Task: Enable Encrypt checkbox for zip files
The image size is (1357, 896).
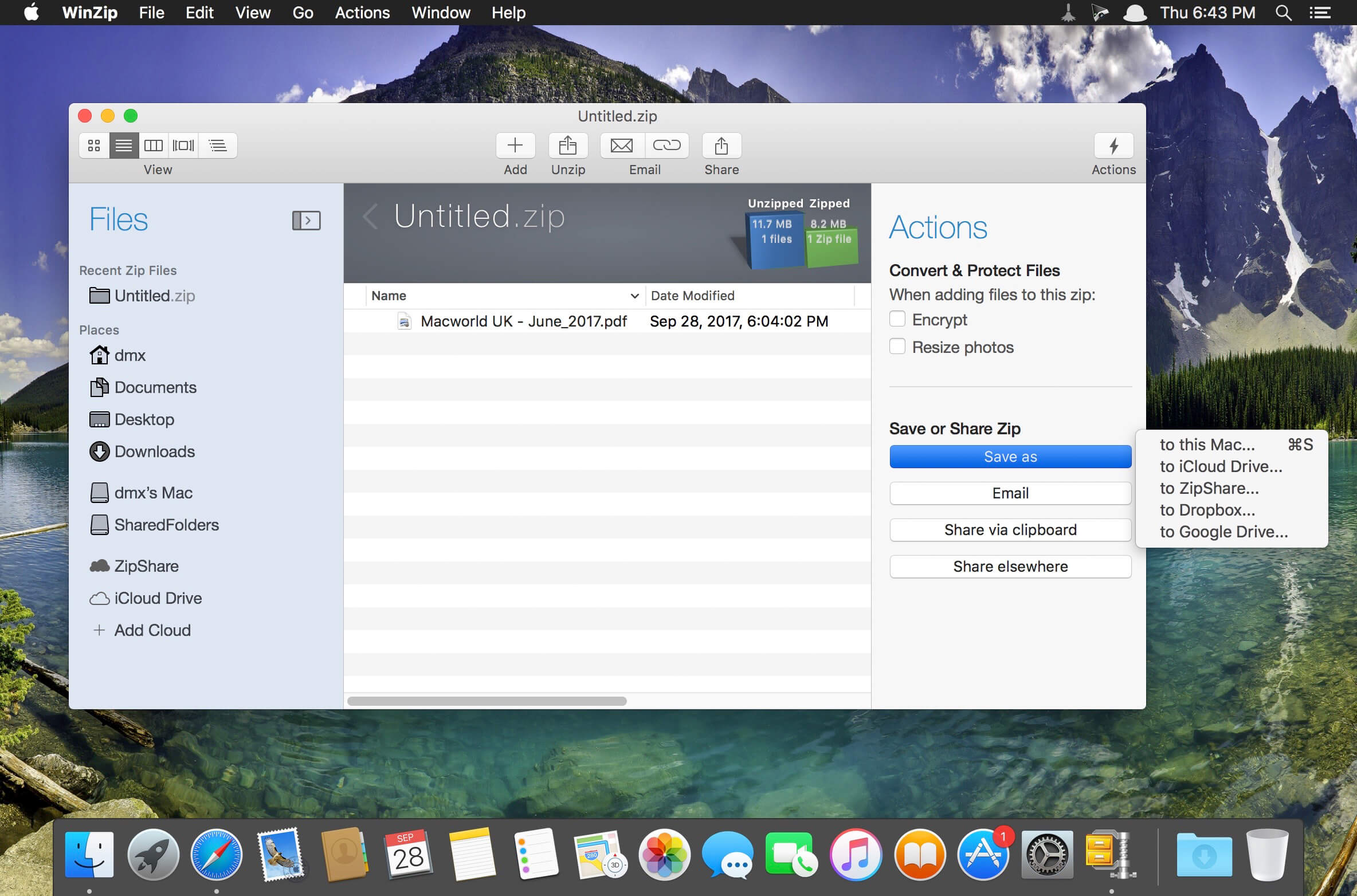Action: 897,319
